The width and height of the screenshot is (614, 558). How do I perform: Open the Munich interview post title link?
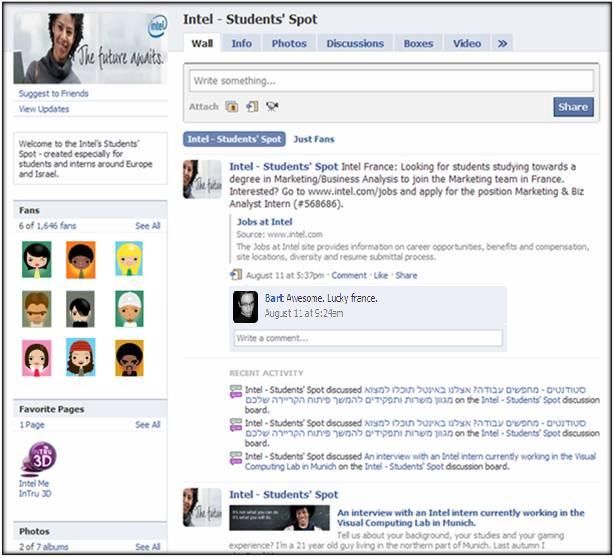460,518
